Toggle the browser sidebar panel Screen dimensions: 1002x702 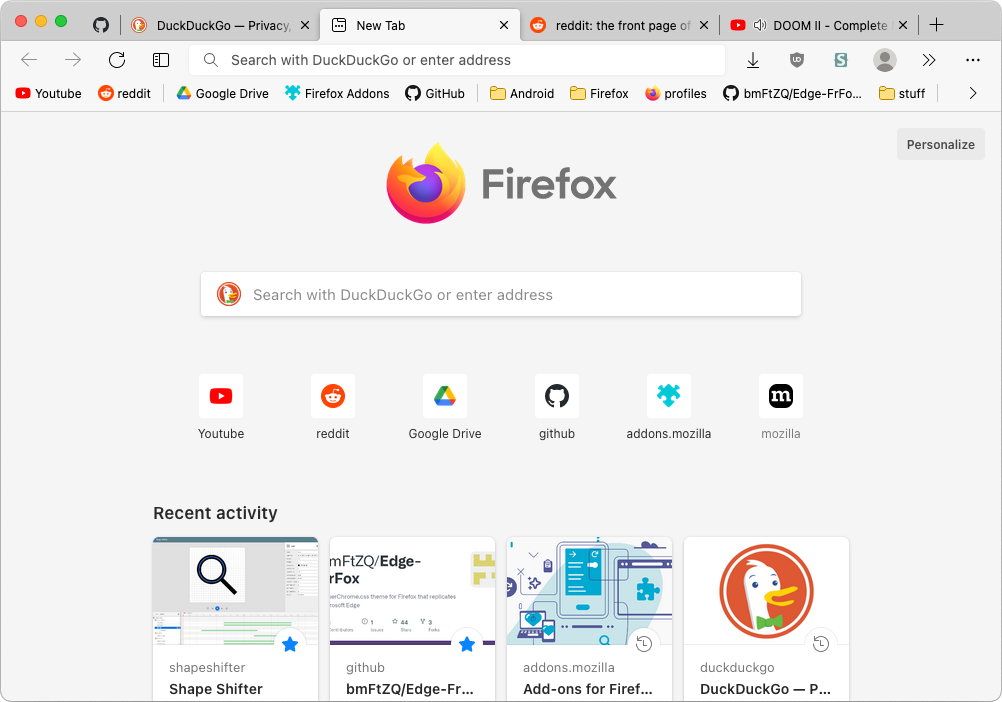161,60
